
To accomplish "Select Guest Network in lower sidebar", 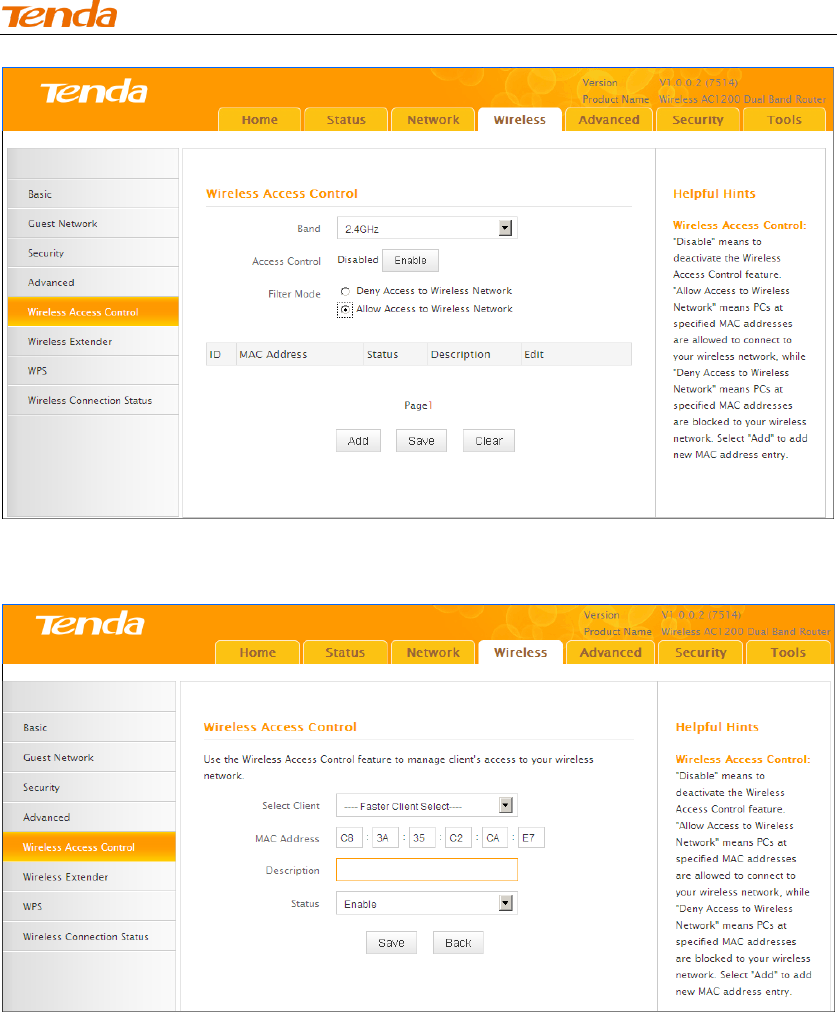I will (x=89, y=757).
